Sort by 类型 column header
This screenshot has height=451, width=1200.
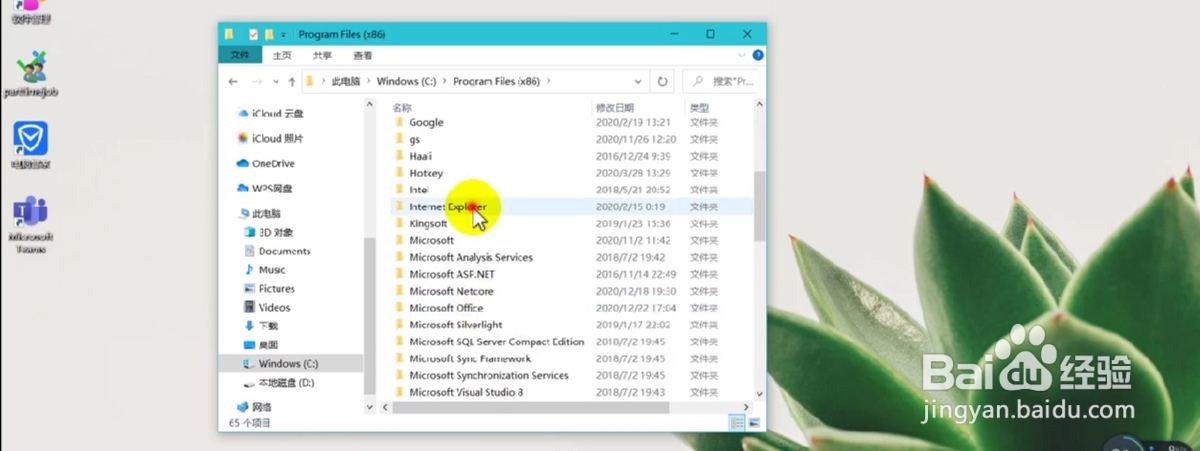point(699,107)
